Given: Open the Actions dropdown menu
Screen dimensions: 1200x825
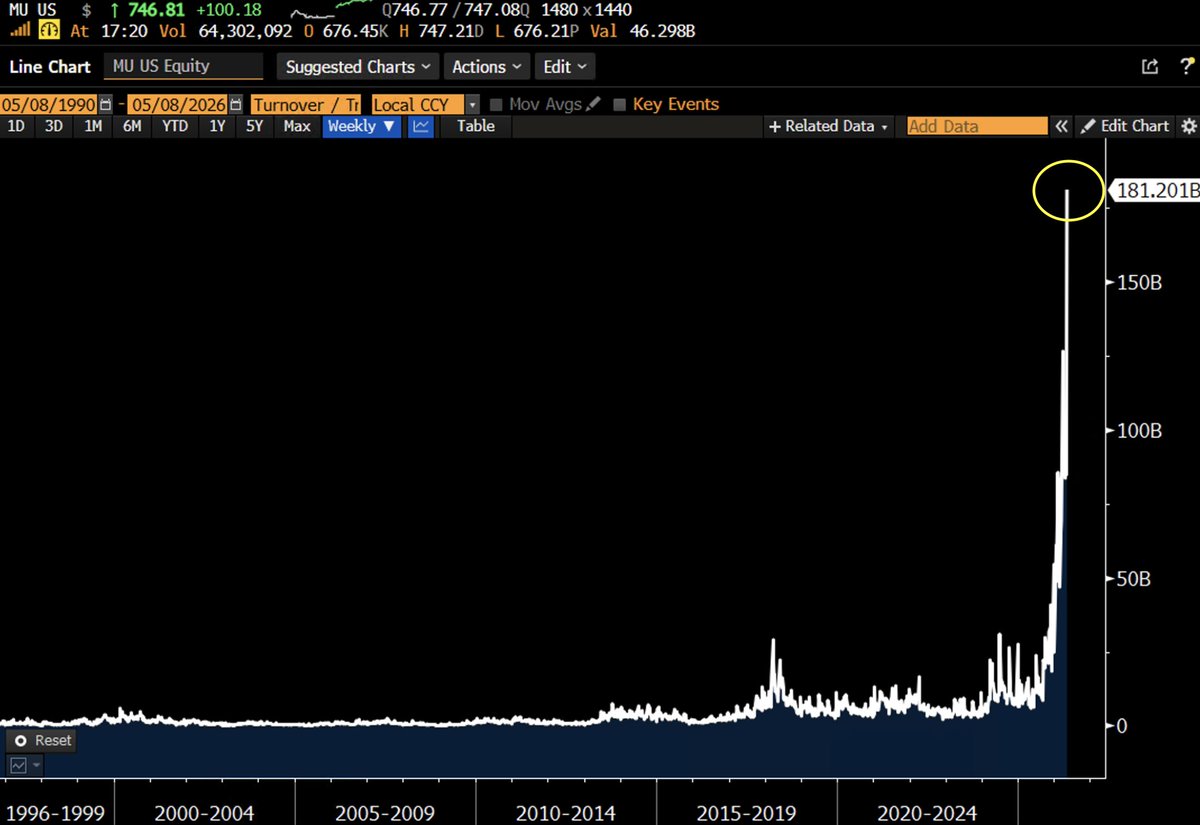Looking at the screenshot, I should coord(487,67).
